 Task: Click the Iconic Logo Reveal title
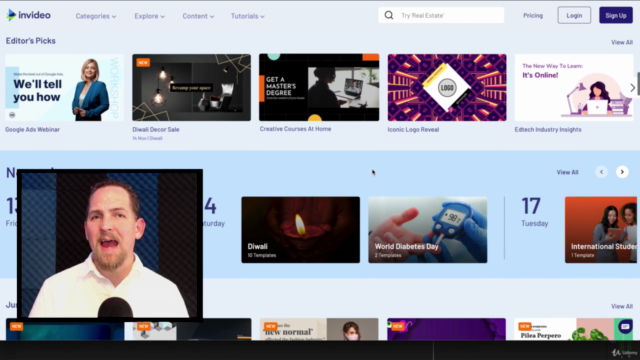pyautogui.click(x=413, y=129)
